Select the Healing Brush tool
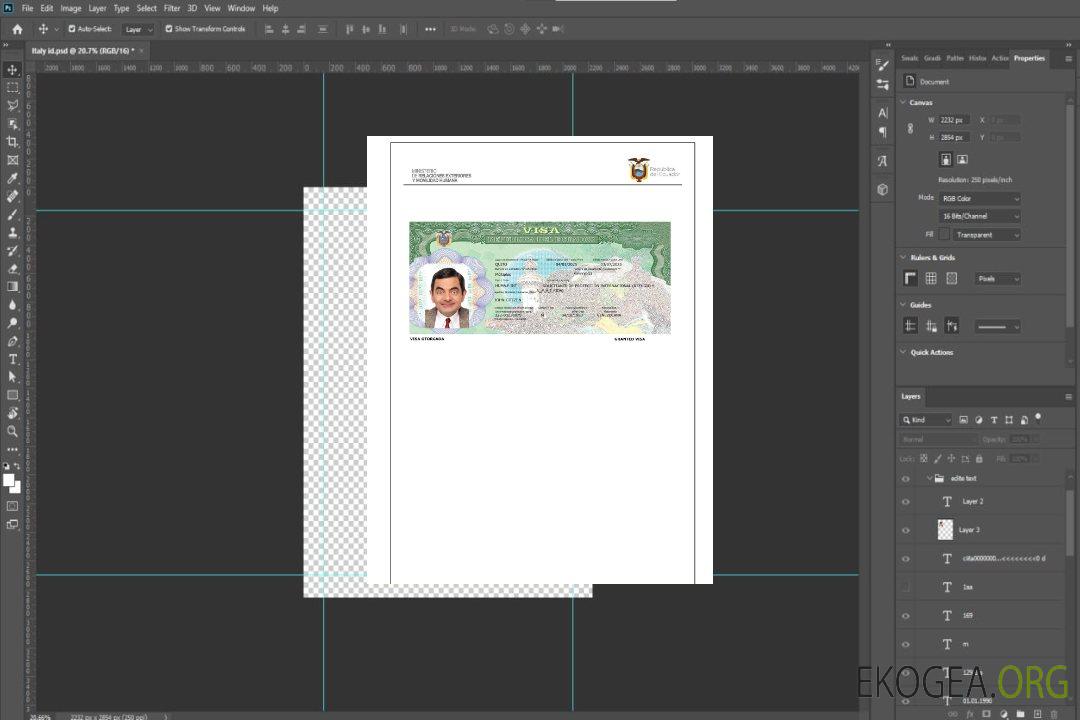Screen dimensions: 1080x720 12,196
